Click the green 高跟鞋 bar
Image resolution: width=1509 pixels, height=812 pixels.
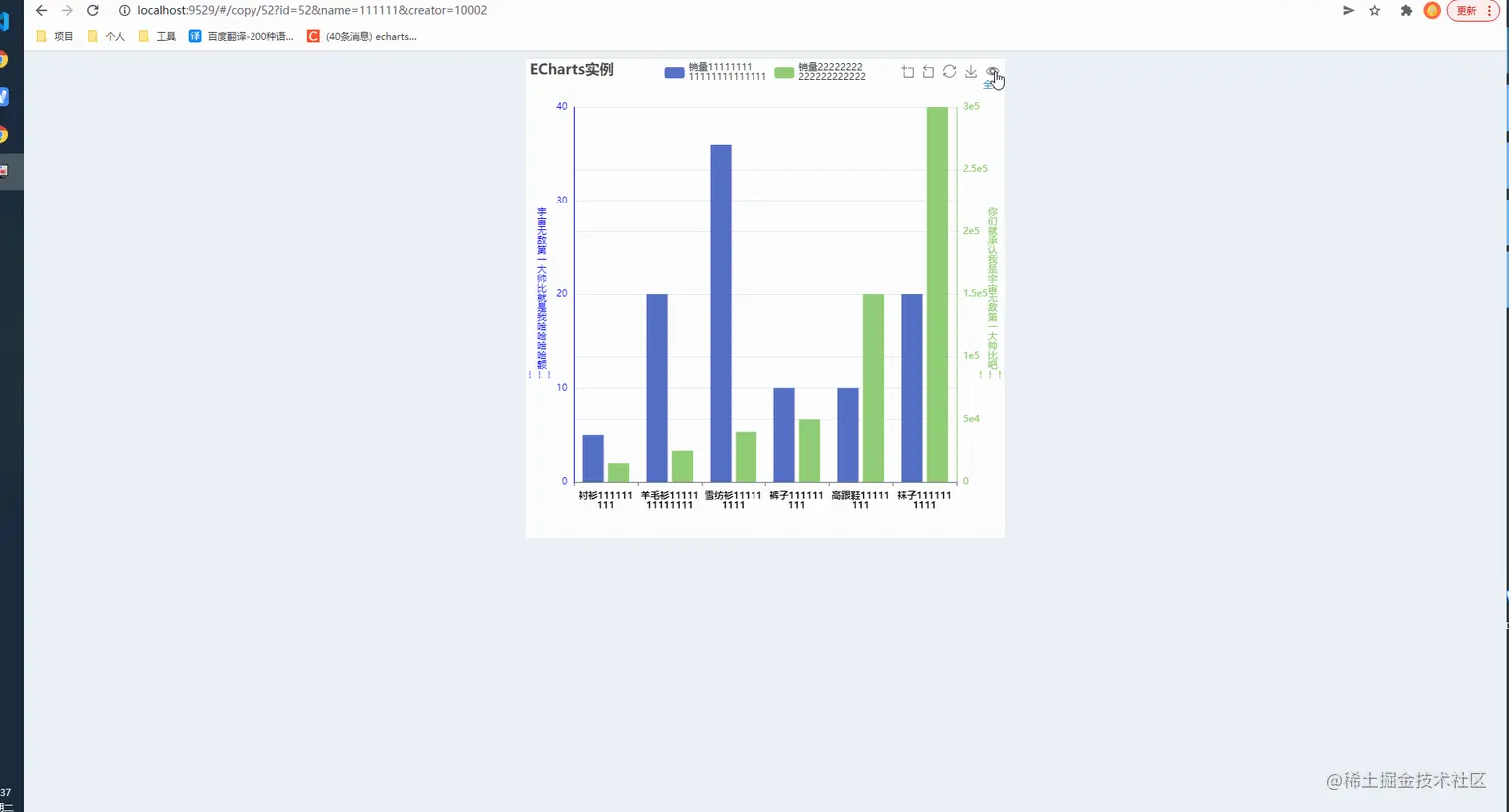(873, 388)
